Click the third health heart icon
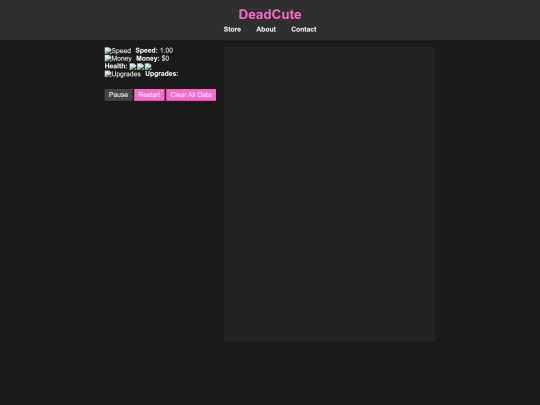Image resolution: width=540 pixels, height=405 pixels. tap(148, 66)
